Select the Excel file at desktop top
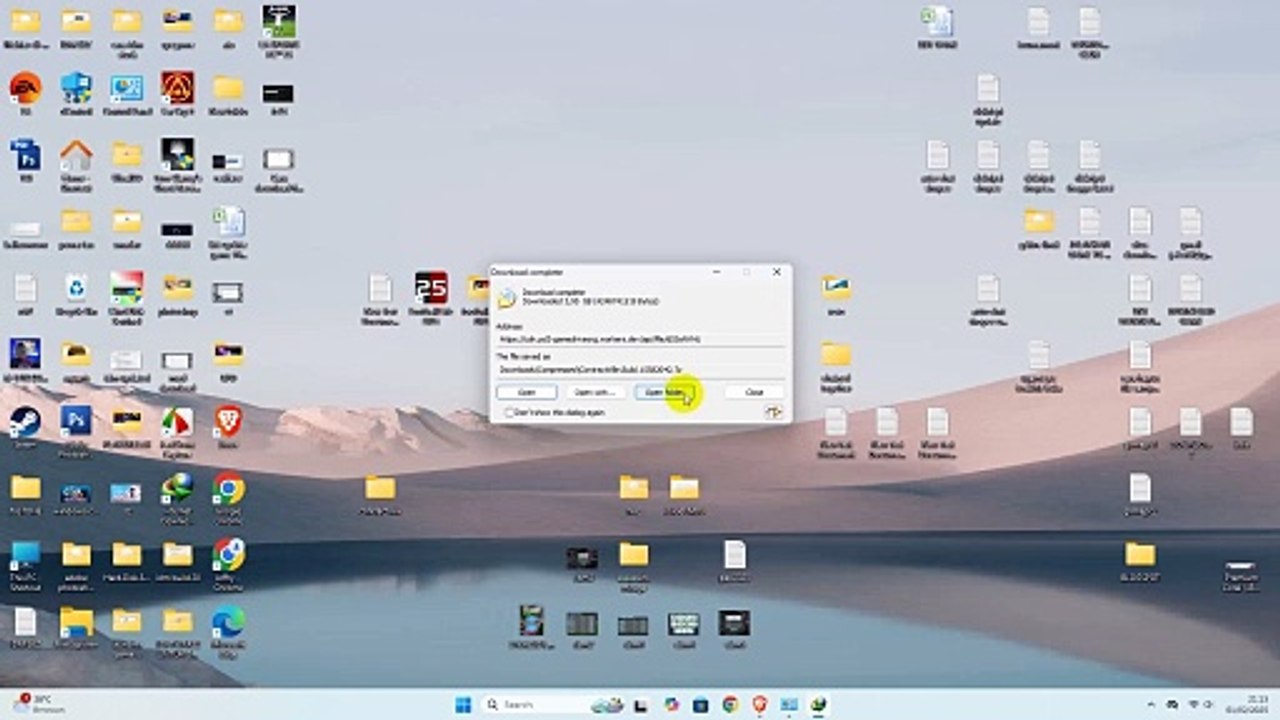Screen dimensions: 1280x720 click(937, 21)
